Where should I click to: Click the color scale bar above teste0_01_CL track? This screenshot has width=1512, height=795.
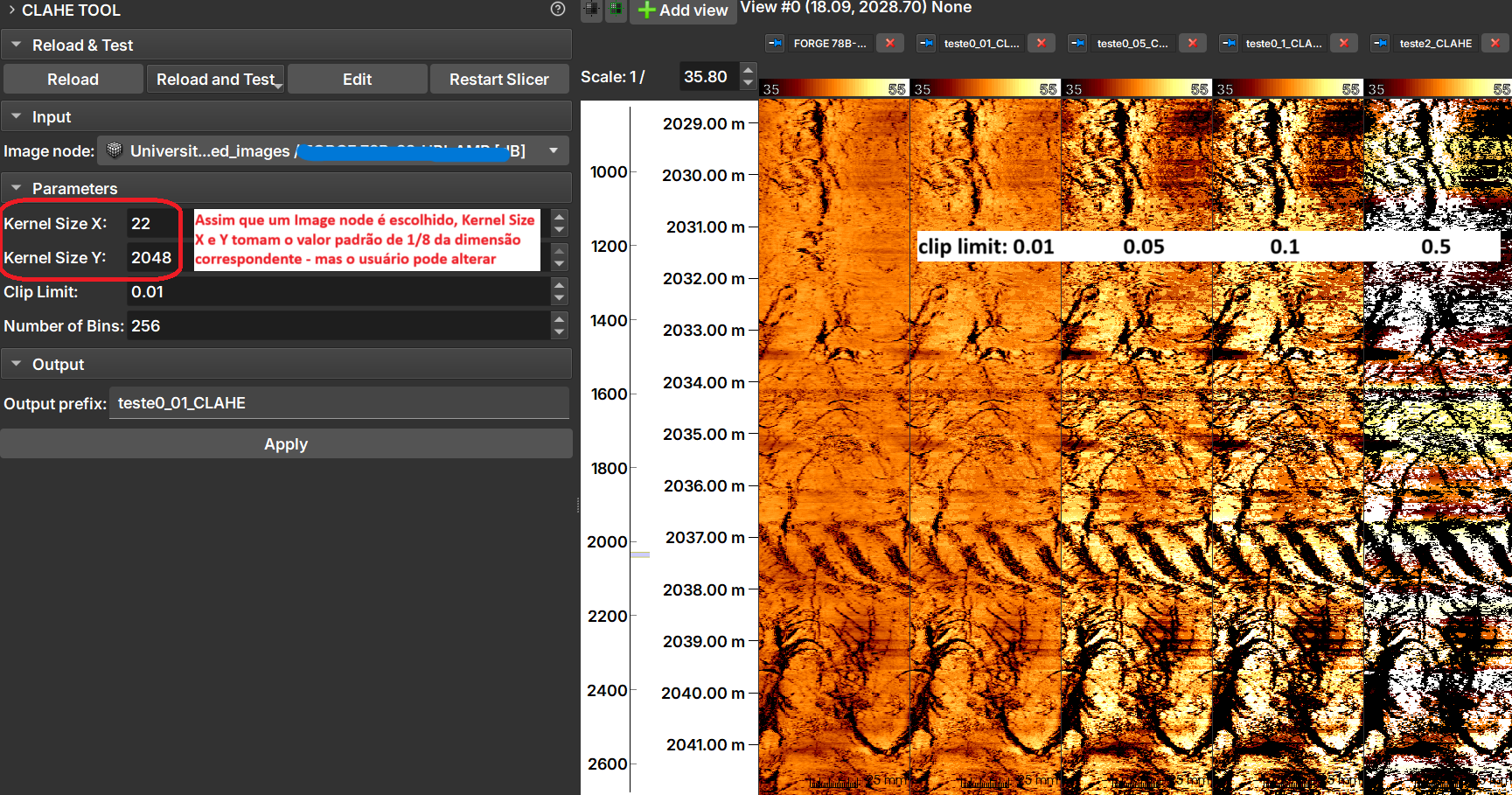985,89
